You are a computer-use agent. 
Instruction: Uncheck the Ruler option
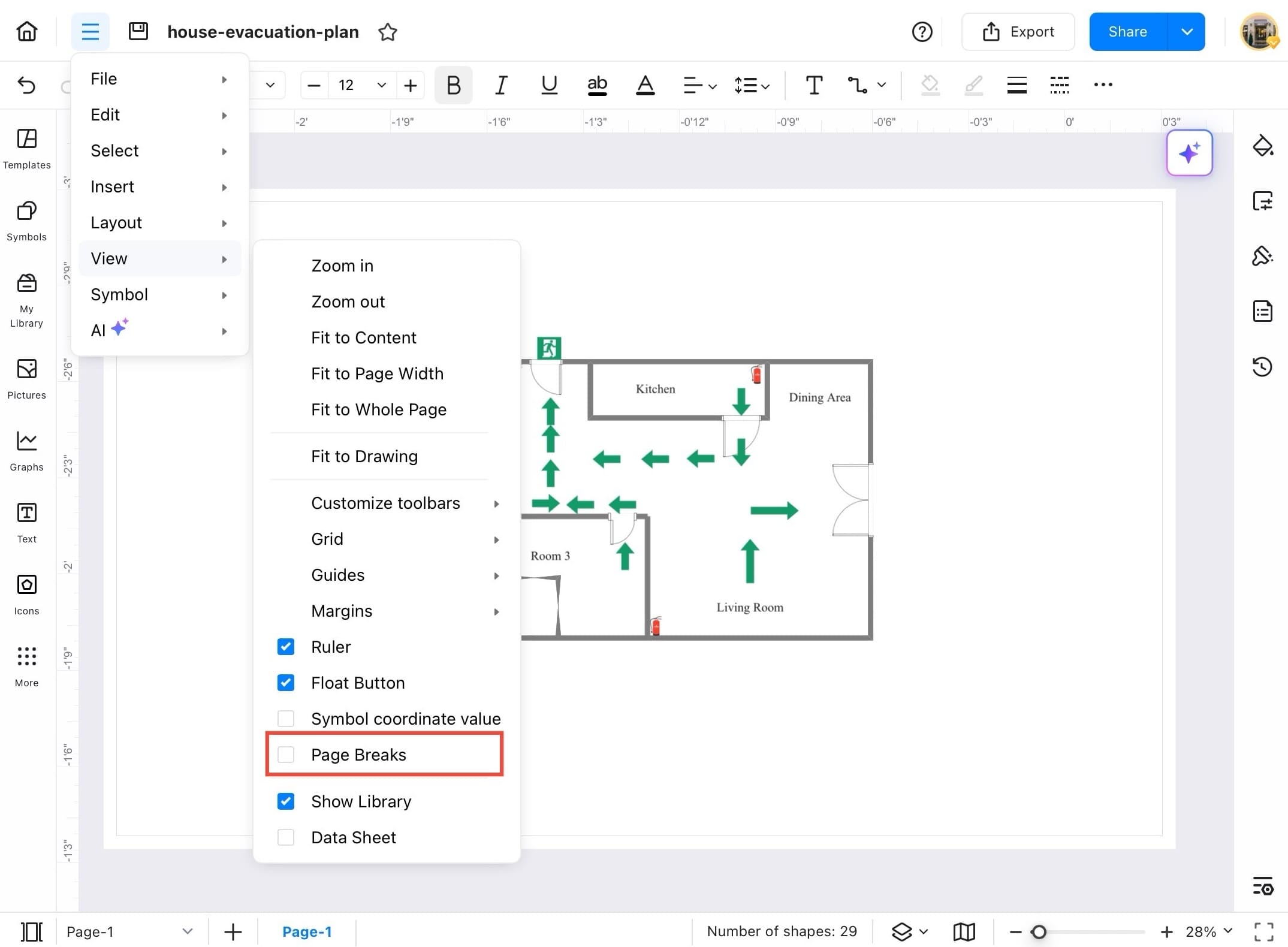[286, 646]
